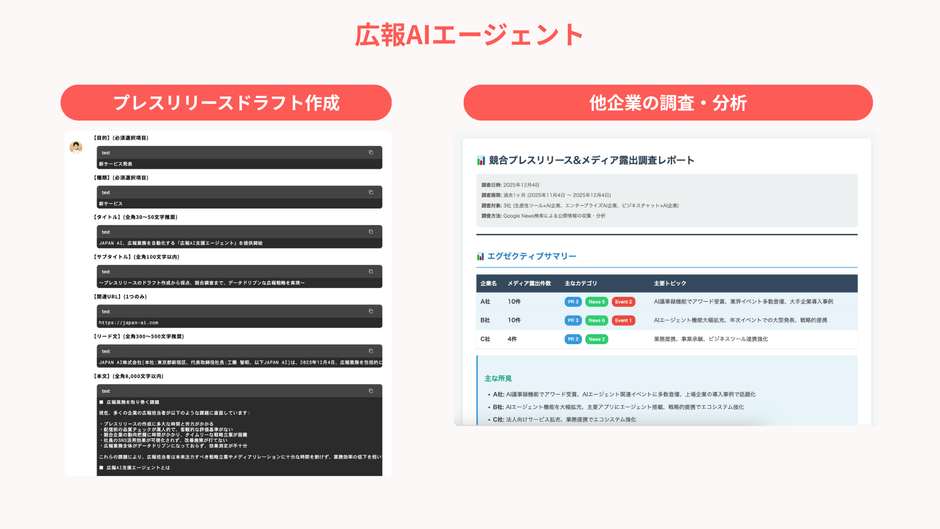Select the 他企業の調査・分析 red banner
This screenshot has width=940, height=529.
[667, 103]
